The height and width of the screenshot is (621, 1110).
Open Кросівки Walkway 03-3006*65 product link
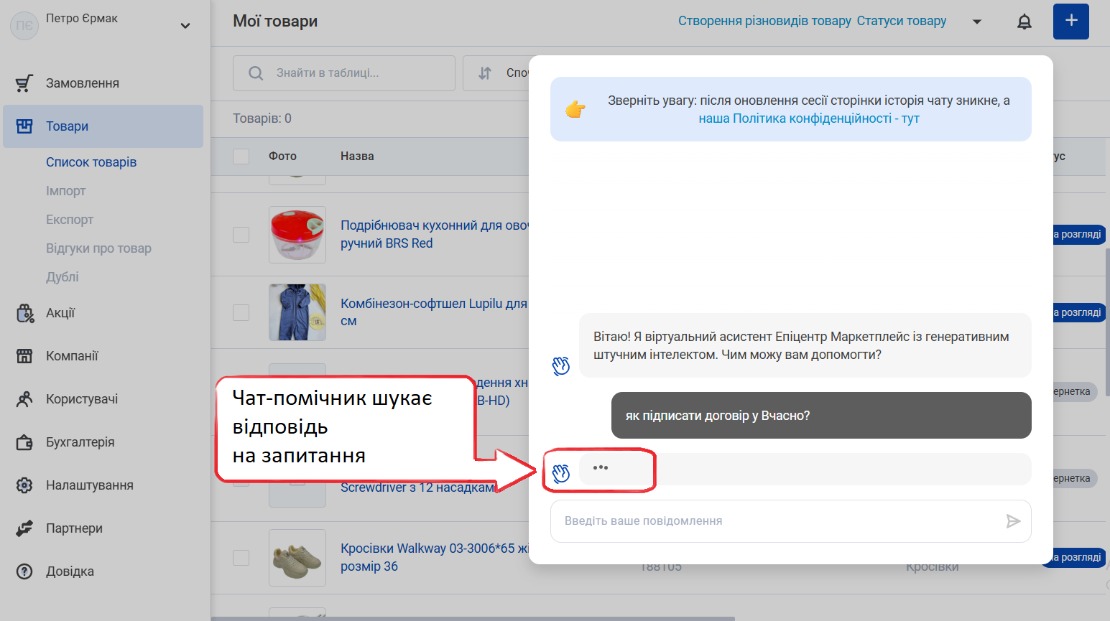tap(435, 557)
